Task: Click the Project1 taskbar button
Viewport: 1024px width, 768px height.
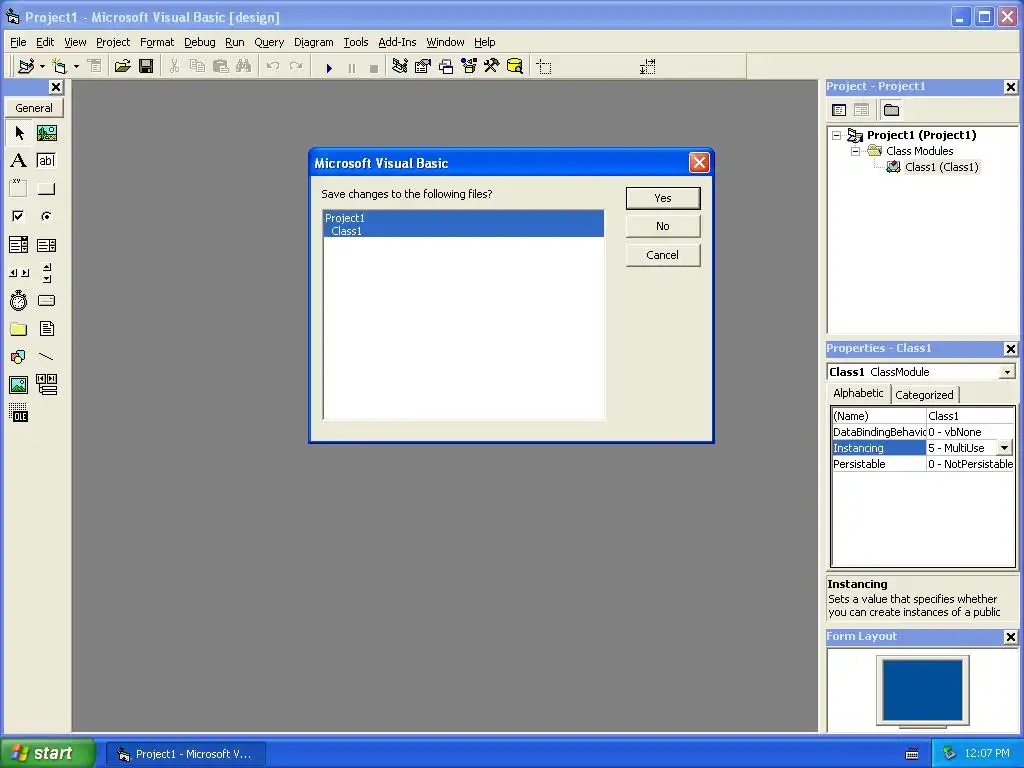Action: pos(185,754)
